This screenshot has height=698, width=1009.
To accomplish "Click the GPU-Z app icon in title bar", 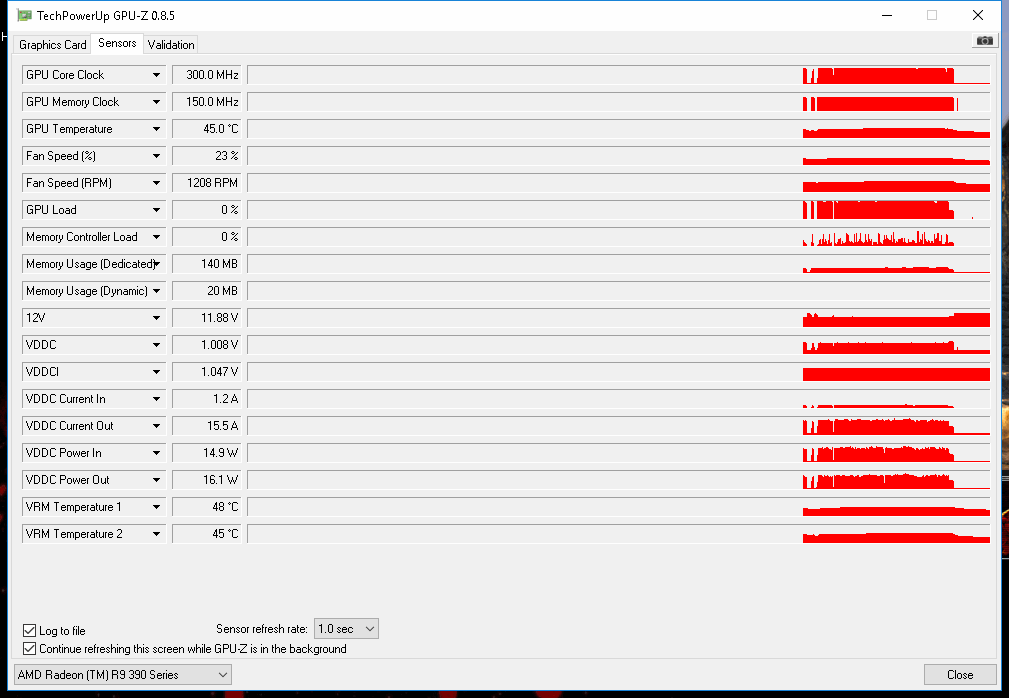I will [24, 15].
